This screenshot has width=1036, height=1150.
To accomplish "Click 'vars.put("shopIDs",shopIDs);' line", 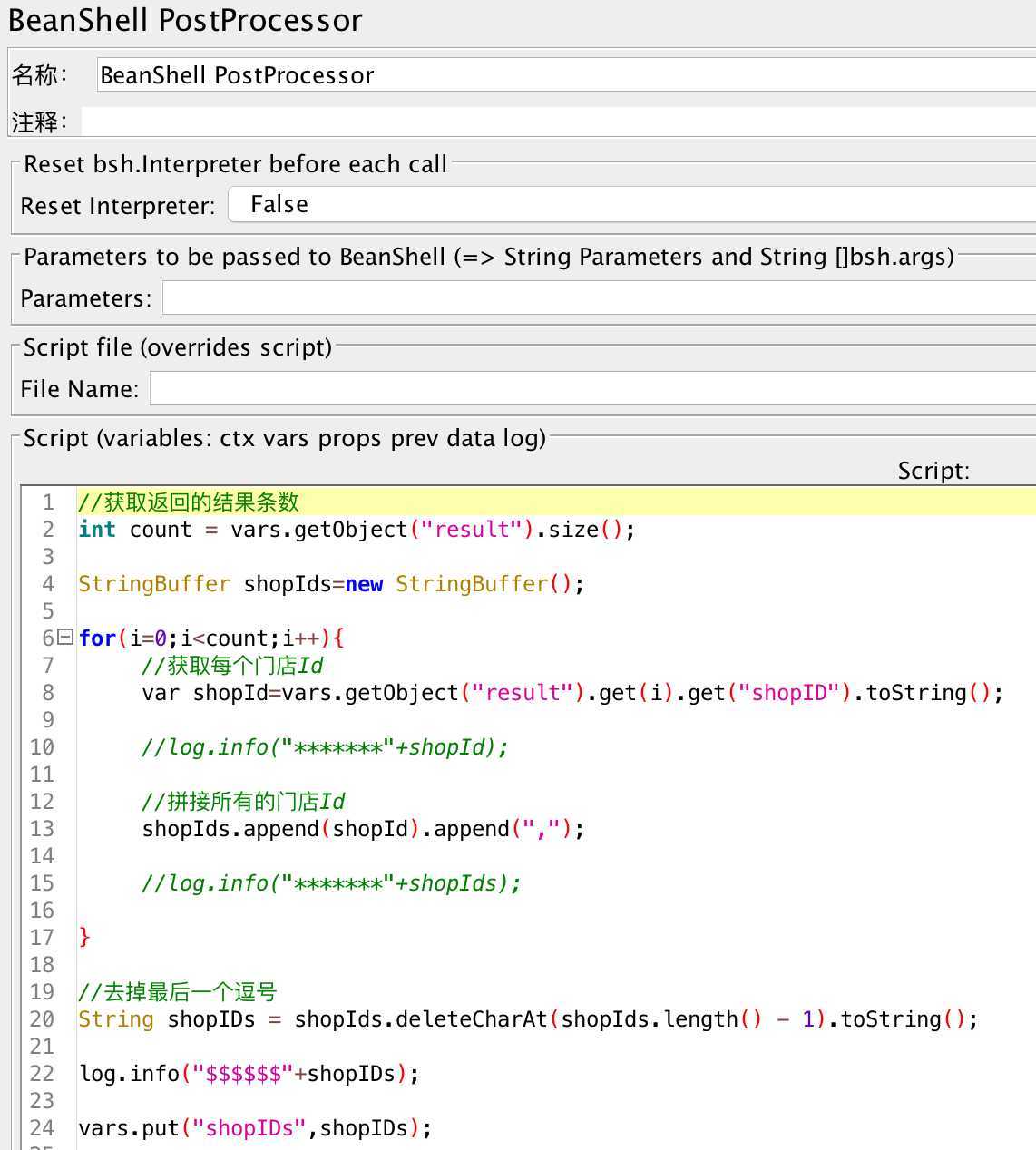I will (x=255, y=1128).
